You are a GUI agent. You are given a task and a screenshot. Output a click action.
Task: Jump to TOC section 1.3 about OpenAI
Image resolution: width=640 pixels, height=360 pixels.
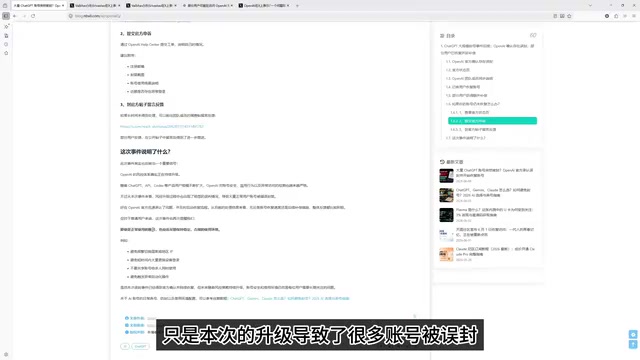469,78
